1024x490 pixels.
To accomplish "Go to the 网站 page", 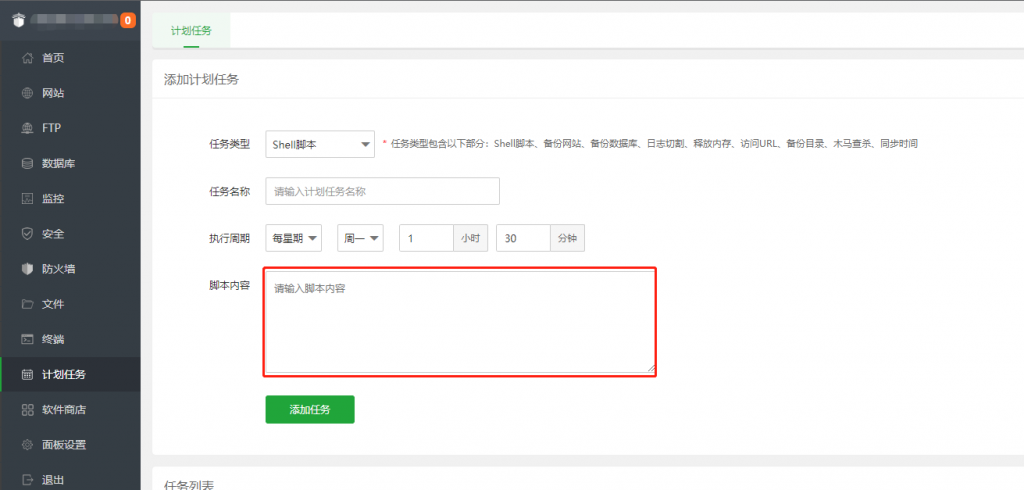I will pos(70,93).
